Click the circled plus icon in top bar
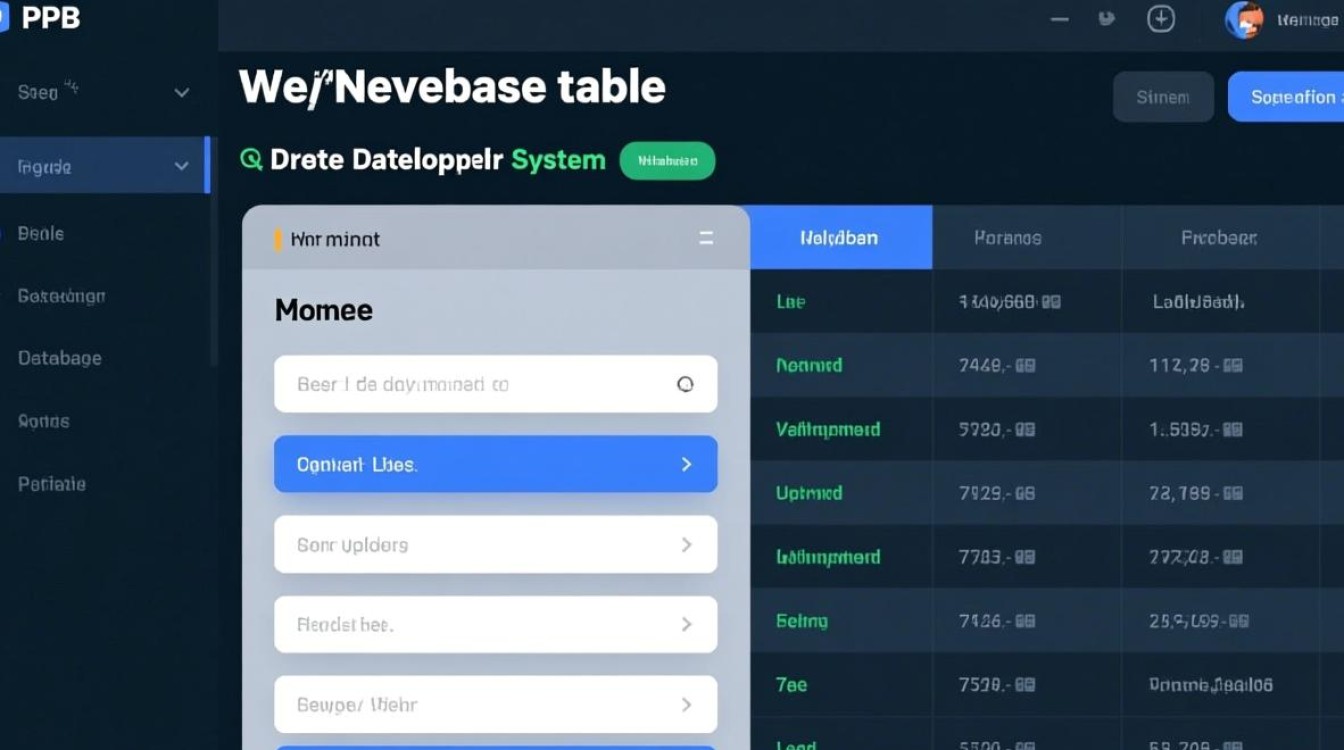 (x=1160, y=19)
